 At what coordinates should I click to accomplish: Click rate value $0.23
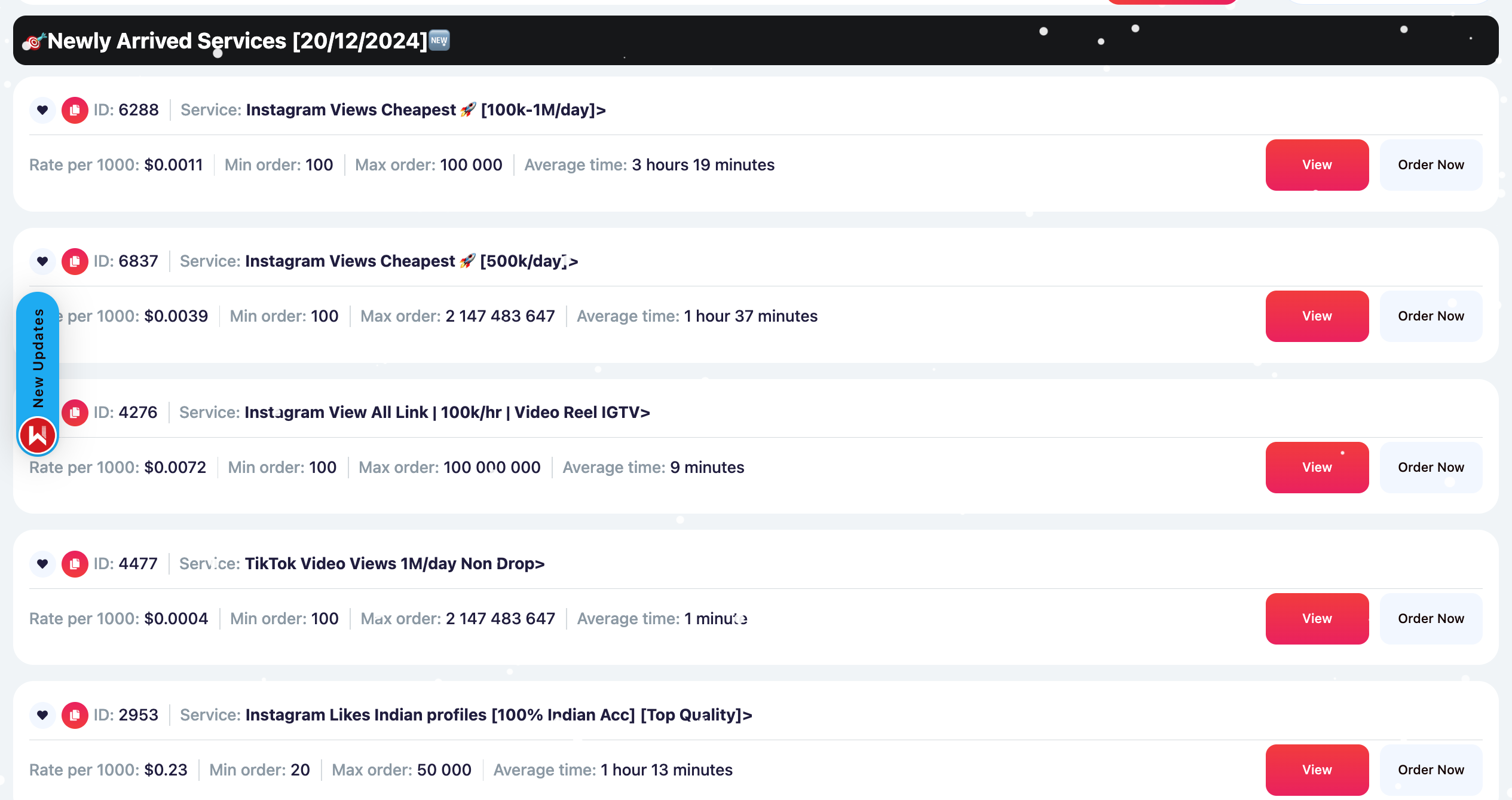pos(166,770)
